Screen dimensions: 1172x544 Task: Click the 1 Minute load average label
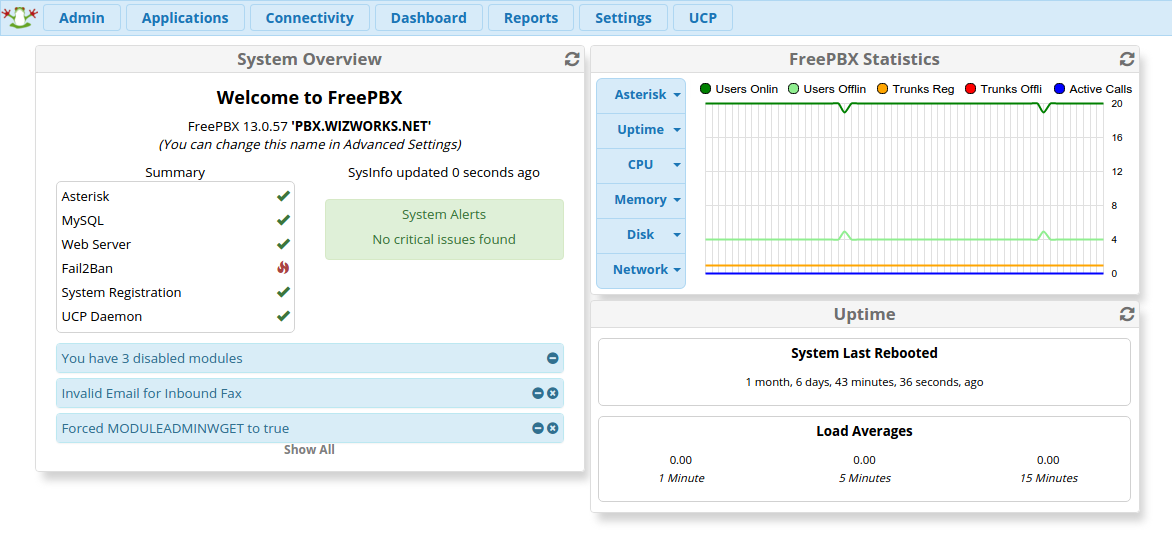click(681, 478)
